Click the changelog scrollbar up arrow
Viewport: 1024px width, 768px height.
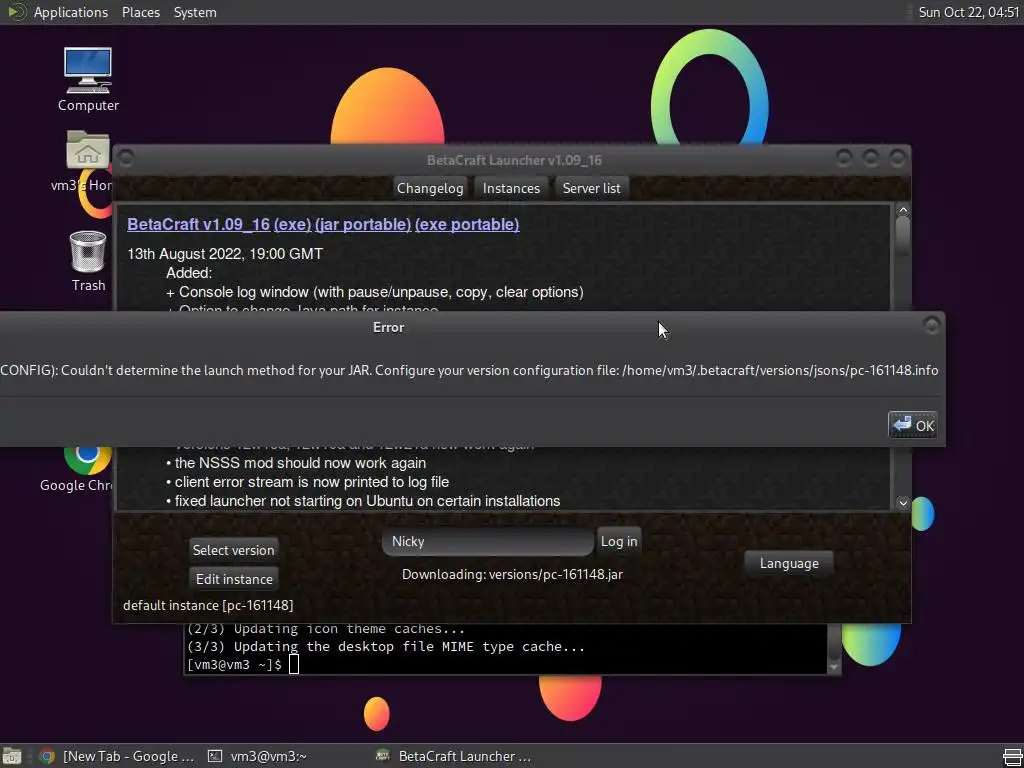(903, 210)
